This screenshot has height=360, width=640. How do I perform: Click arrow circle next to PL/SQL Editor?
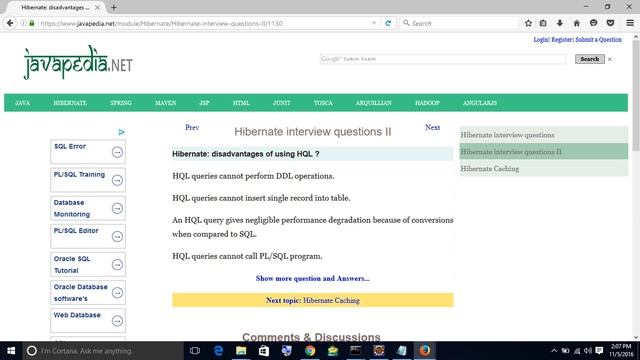tap(117, 237)
